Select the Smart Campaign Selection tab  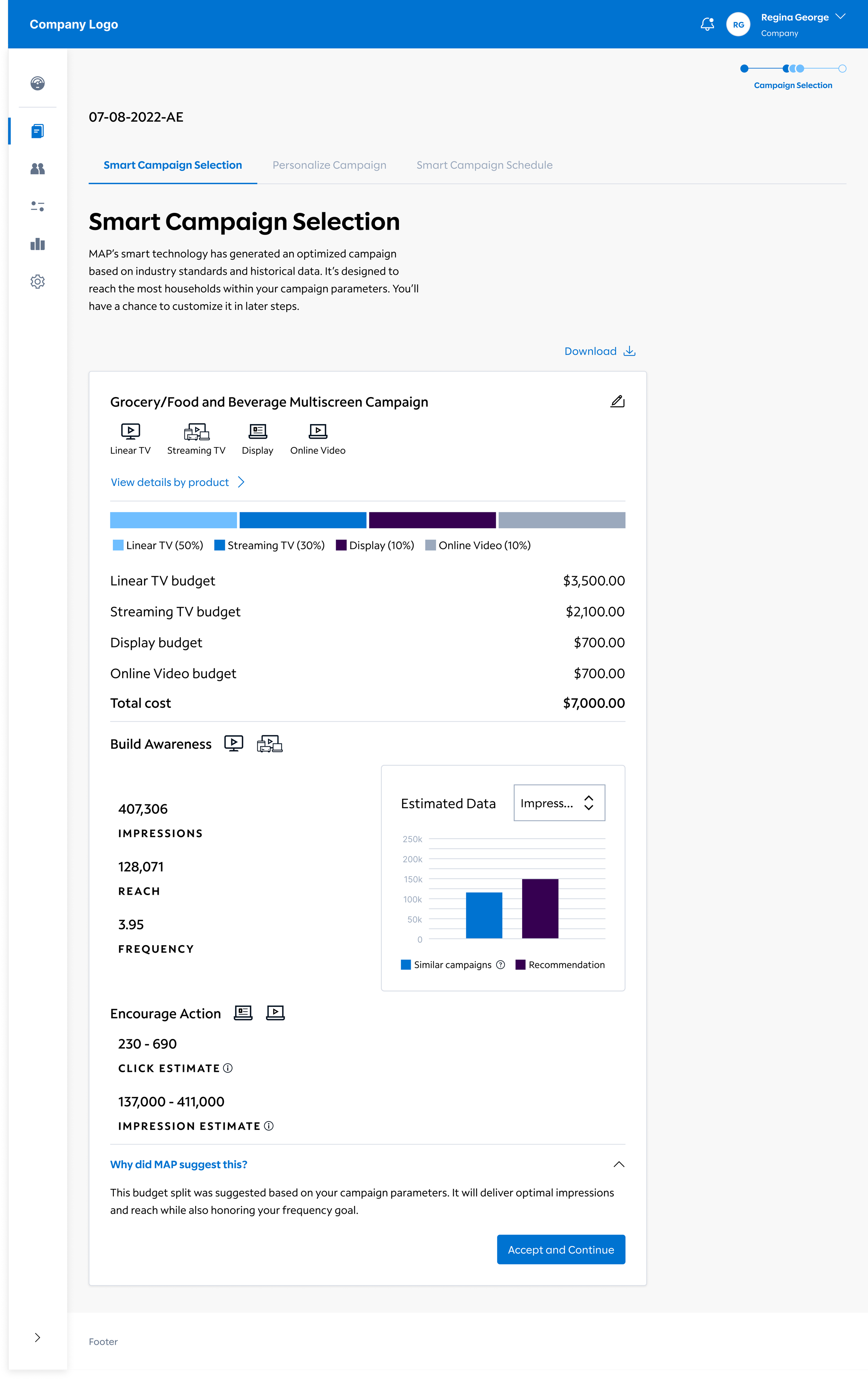(x=173, y=165)
